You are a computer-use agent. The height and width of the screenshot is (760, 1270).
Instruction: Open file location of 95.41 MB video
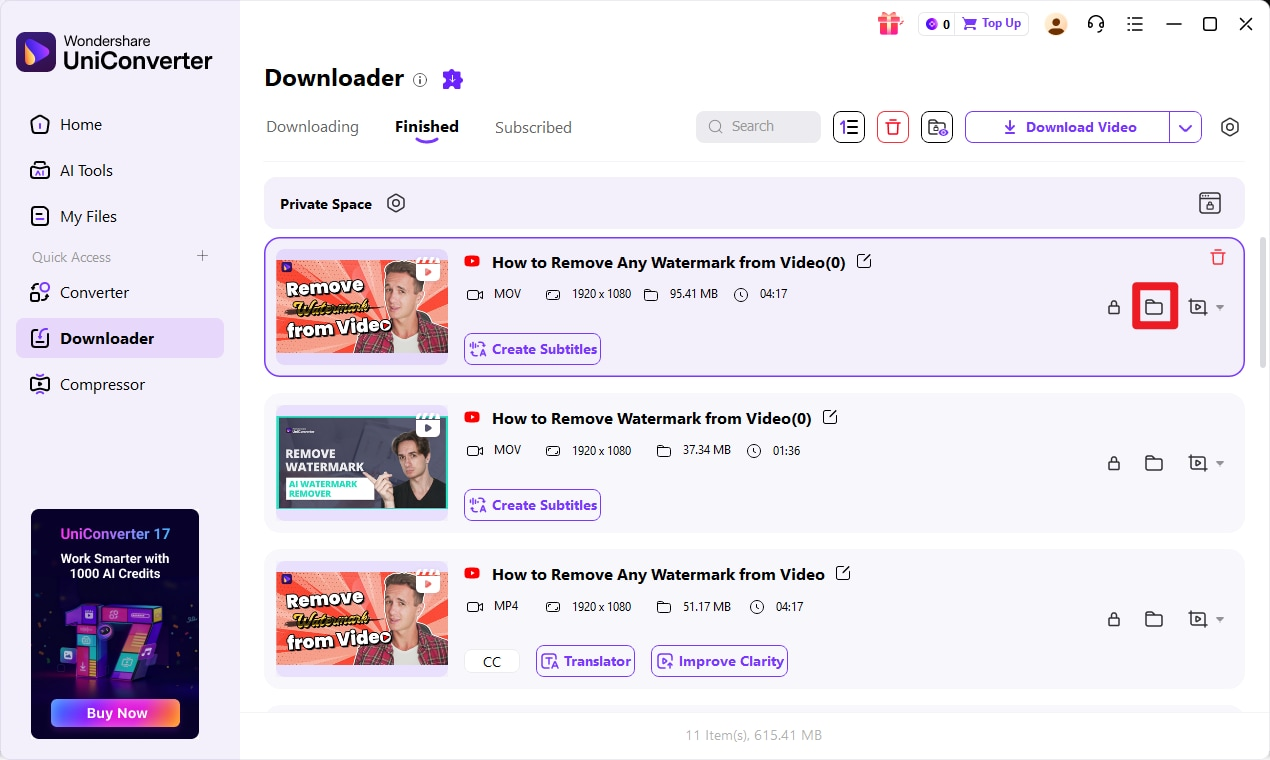pos(1154,307)
